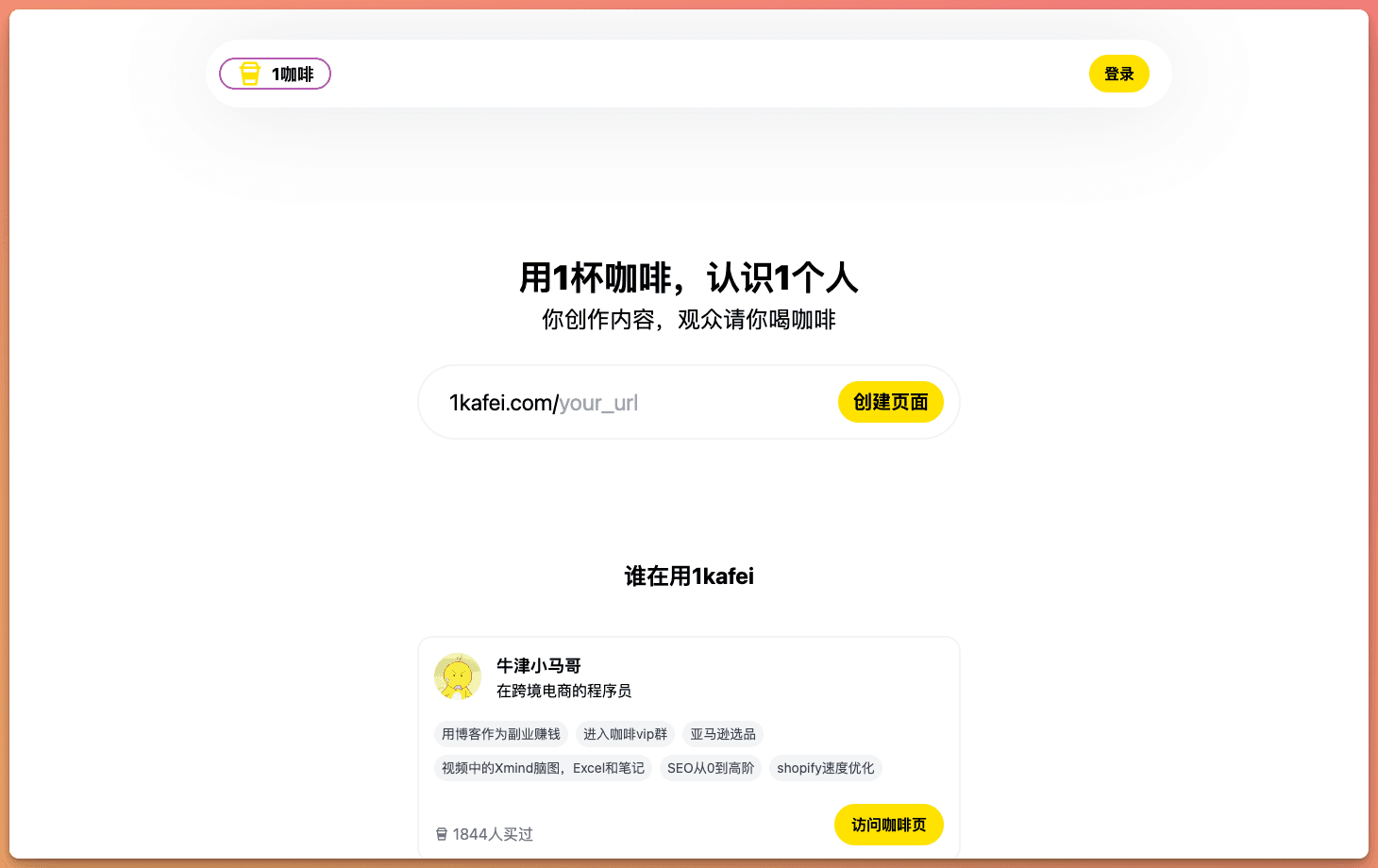Click the 登录 login button
1378x868 pixels.
pyautogui.click(x=1119, y=74)
